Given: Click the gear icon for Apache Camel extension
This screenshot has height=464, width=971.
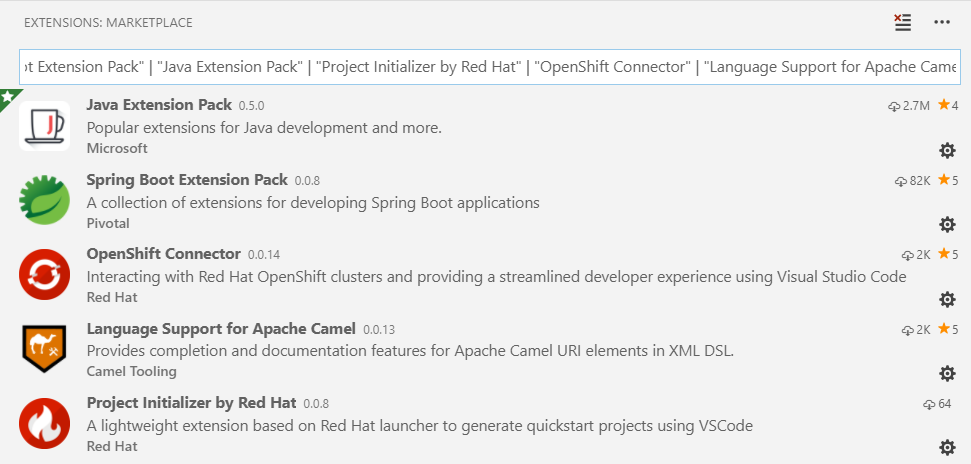Looking at the screenshot, I should pos(947,373).
